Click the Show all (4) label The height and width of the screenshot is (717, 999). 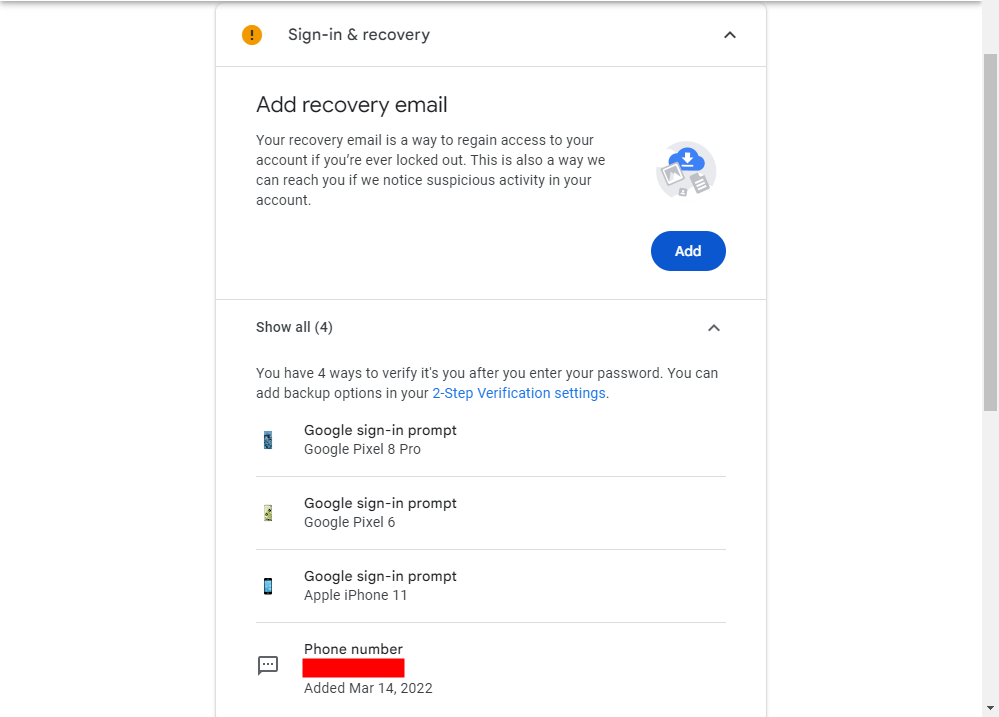click(294, 327)
